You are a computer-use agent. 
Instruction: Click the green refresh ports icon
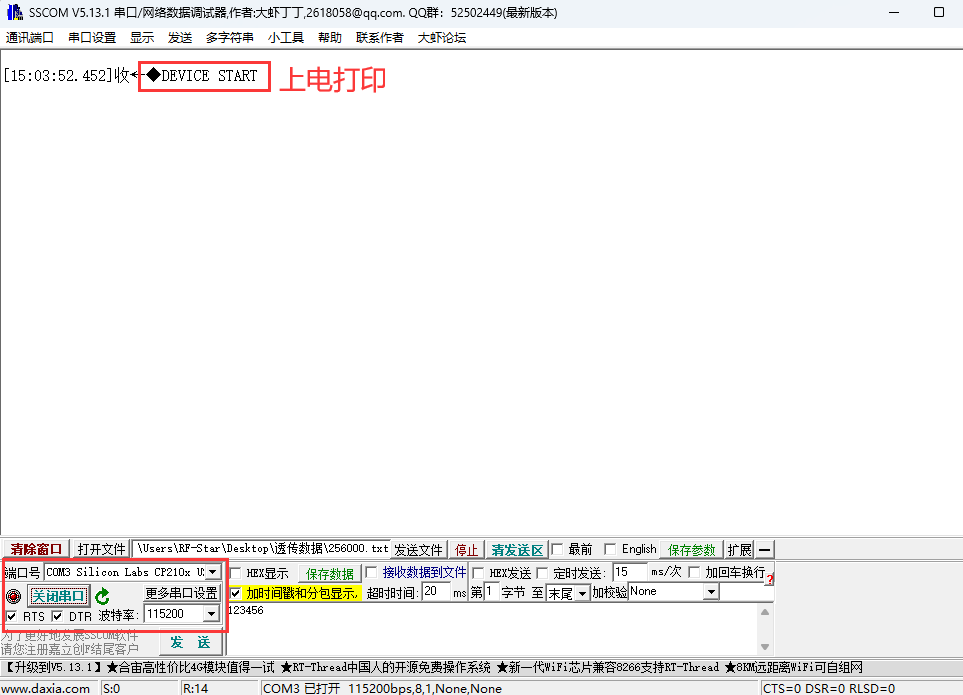tap(103, 596)
